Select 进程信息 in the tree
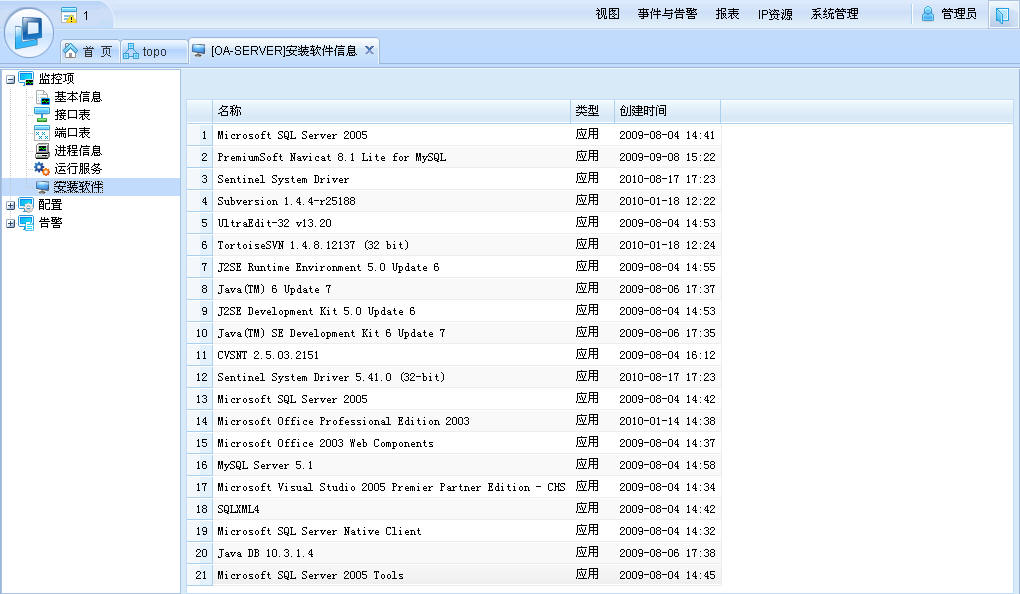This screenshot has height=594, width=1020. [78, 151]
